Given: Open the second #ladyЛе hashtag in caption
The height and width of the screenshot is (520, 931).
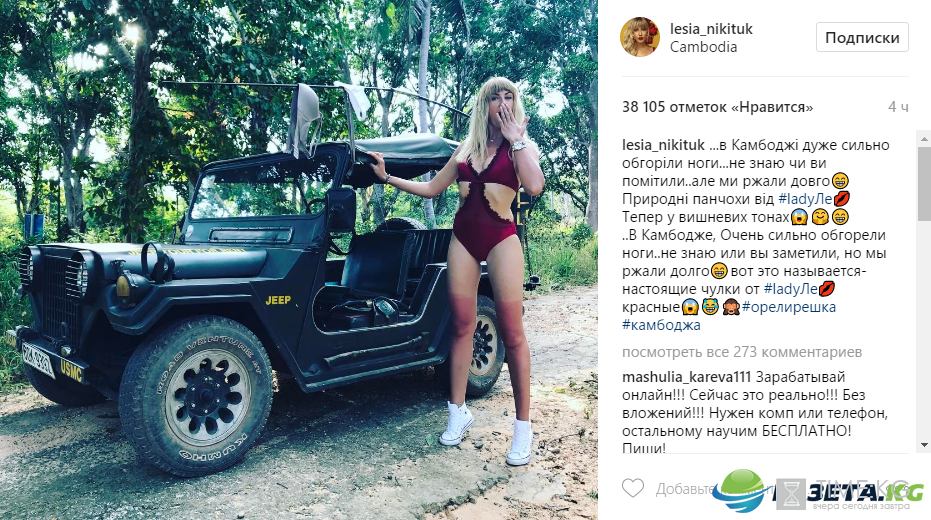Looking at the screenshot, I should pos(791,289).
